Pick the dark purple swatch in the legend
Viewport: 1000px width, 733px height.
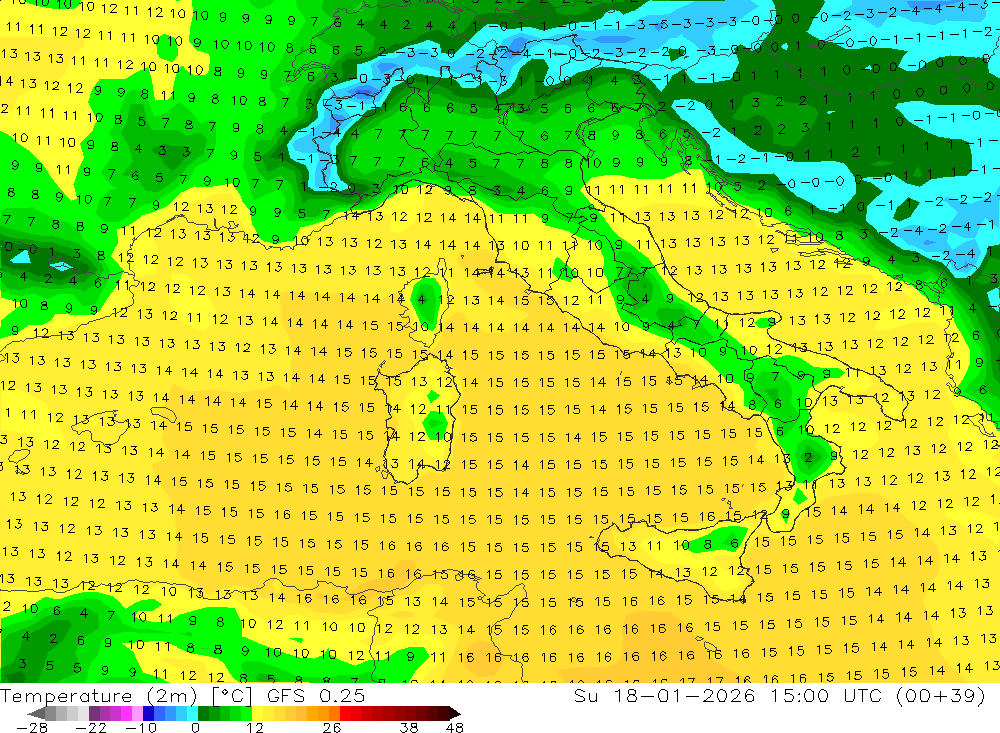click(94, 713)
